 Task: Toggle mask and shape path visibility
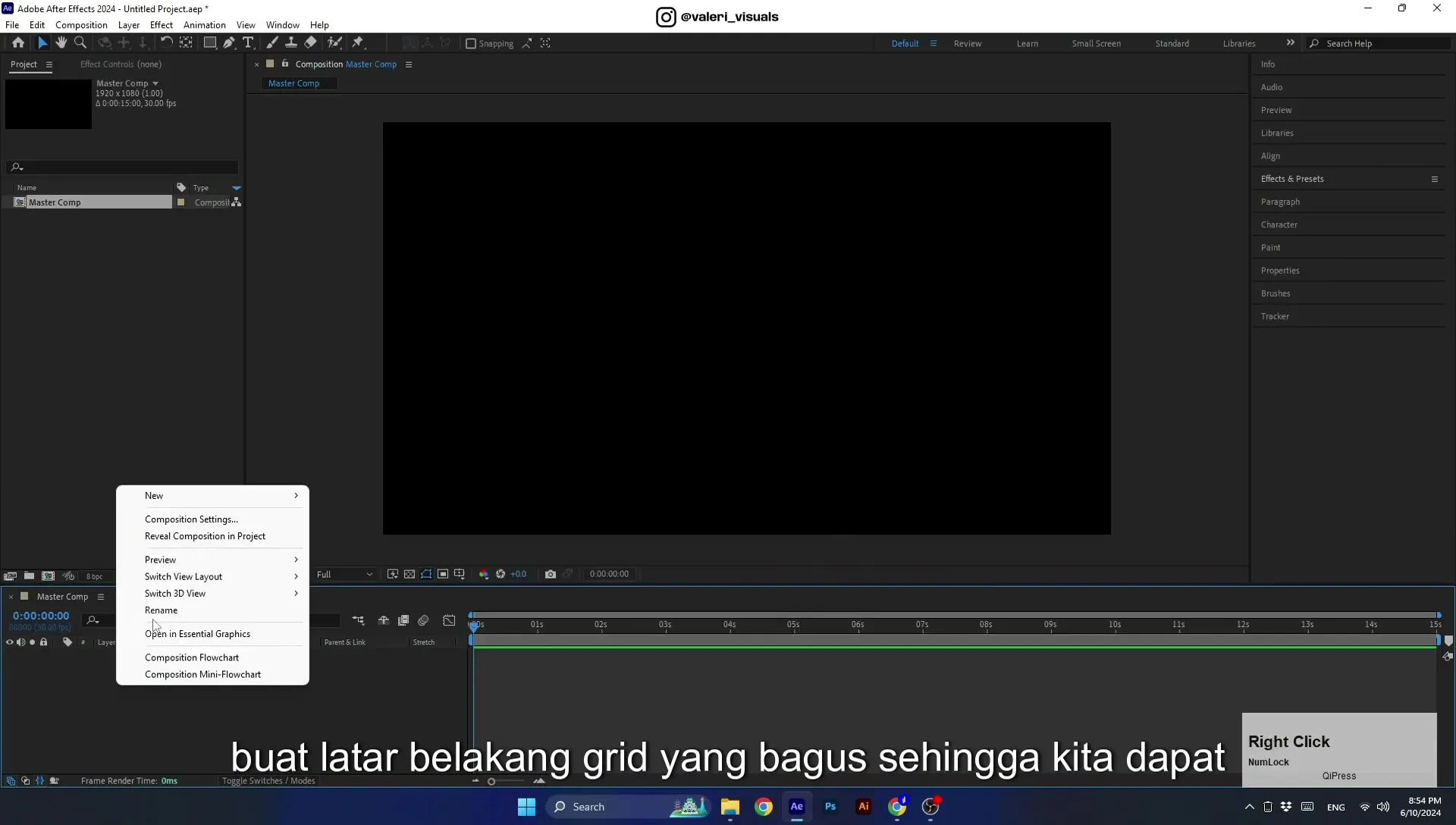[x=426, y=574]
